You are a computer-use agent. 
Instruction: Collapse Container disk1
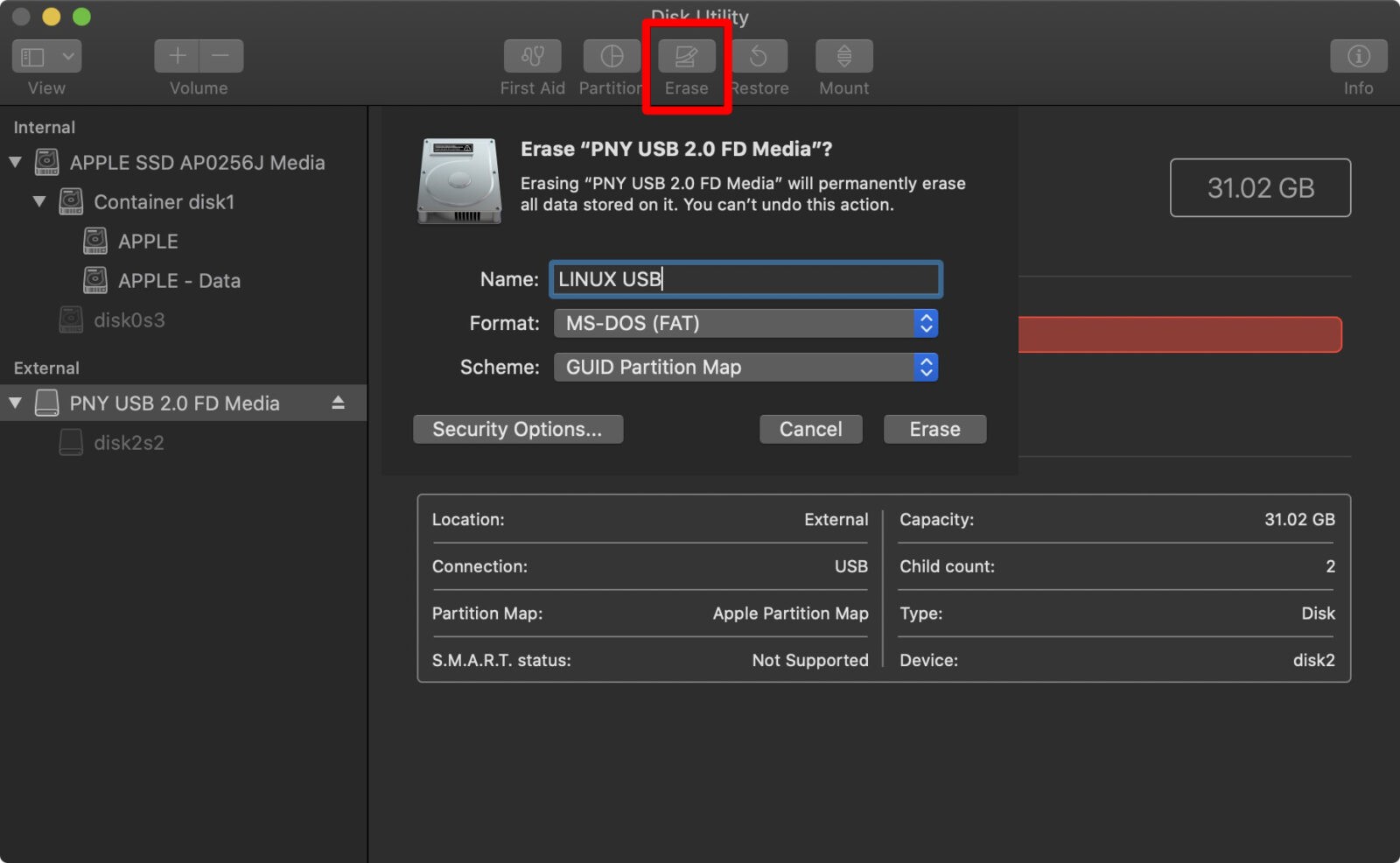38,201
